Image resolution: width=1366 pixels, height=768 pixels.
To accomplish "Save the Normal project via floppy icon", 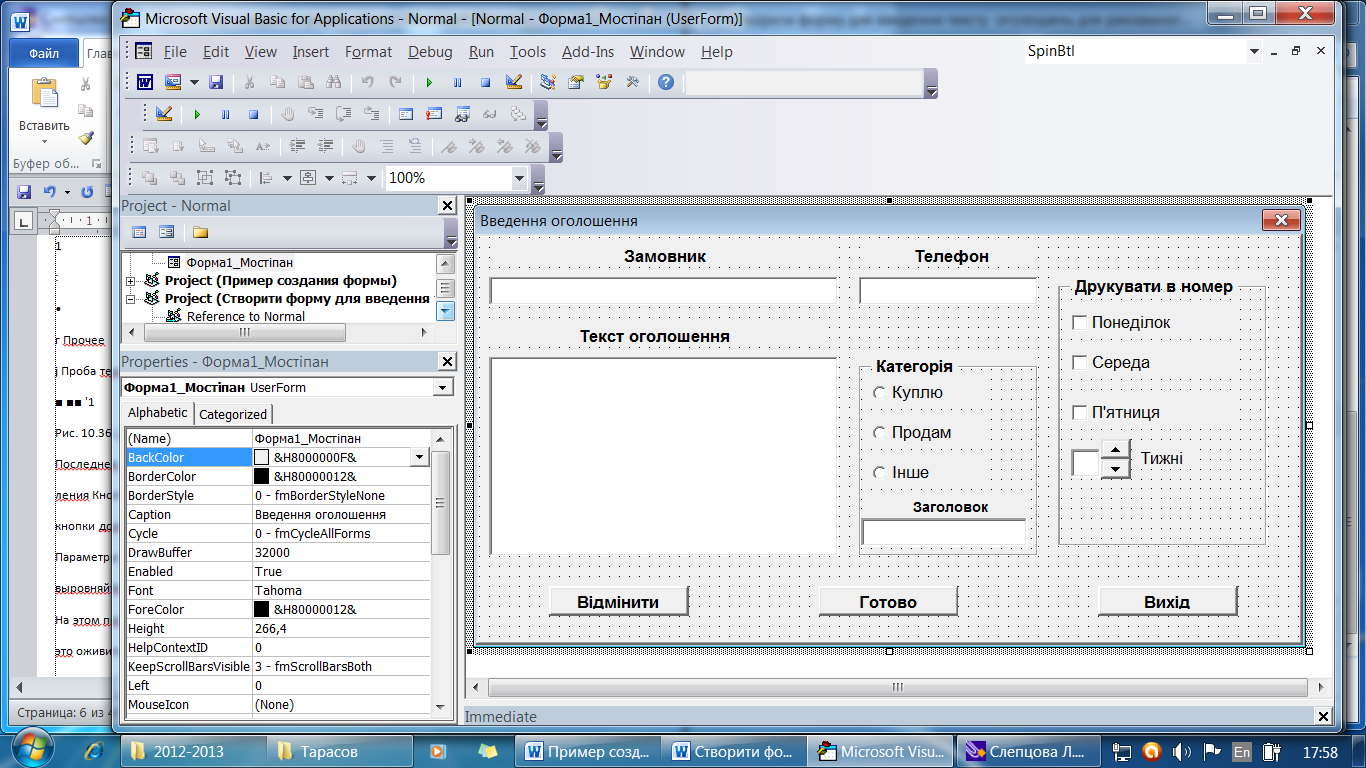I will pos(216,82).
